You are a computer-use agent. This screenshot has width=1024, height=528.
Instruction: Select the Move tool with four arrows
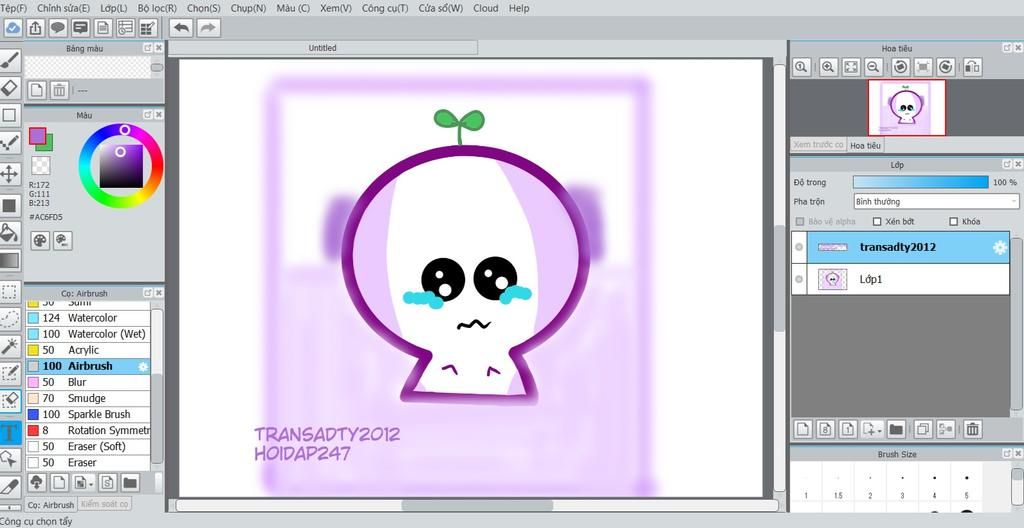pyautogui.click(x=10, y=174)
